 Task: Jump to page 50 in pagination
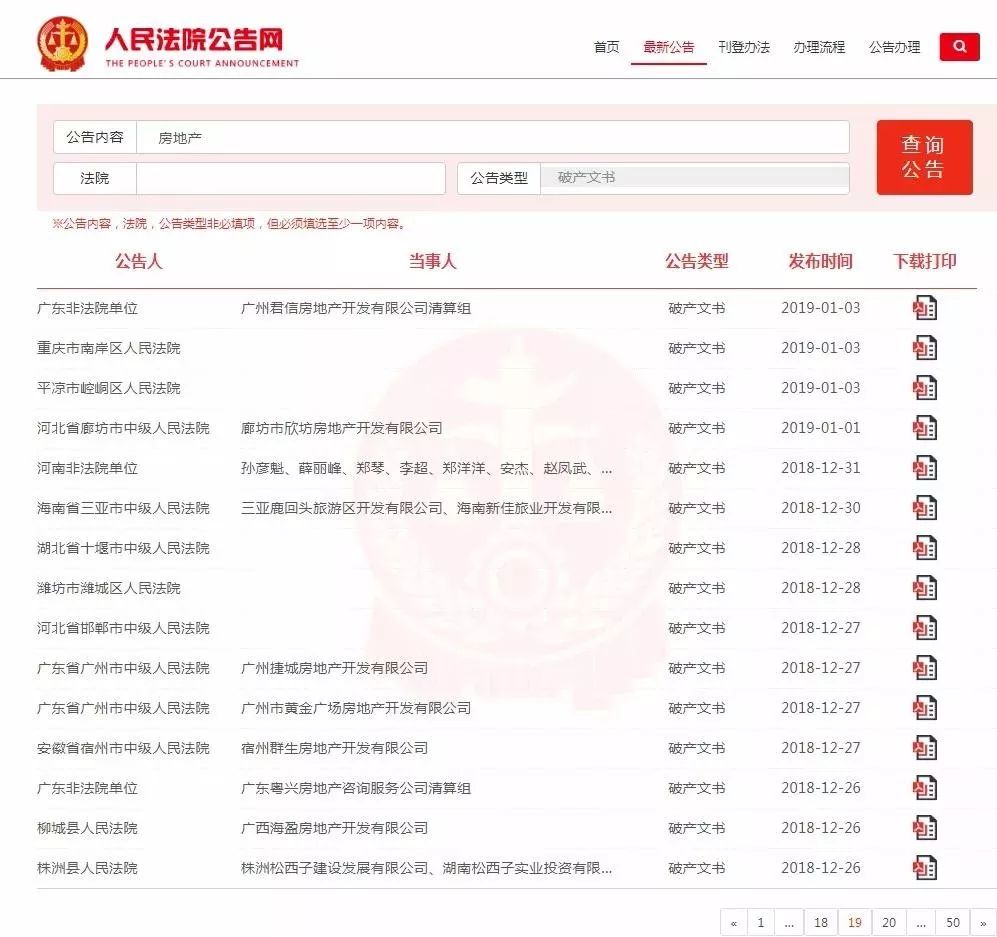point(952,922)
